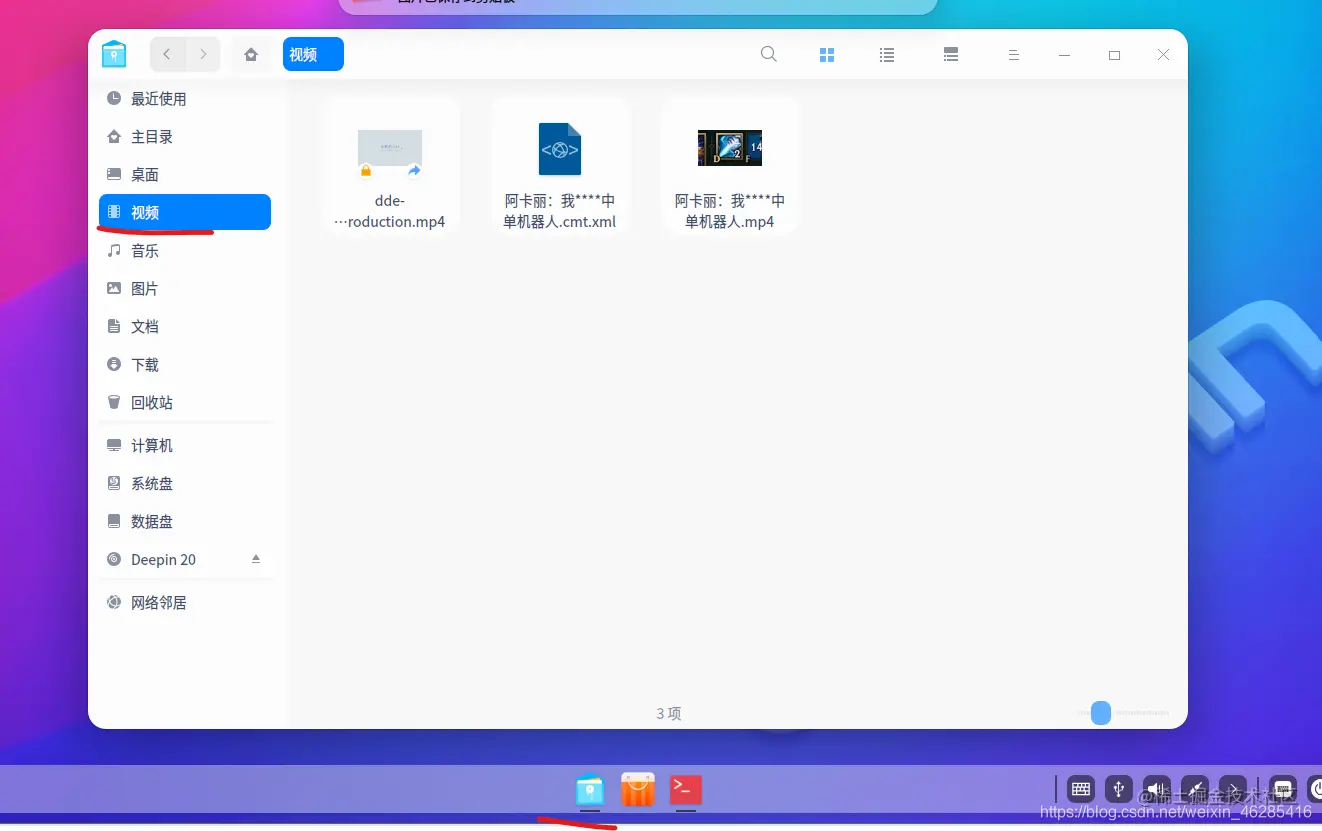Adjust the icon size slider
This screenshot has height=831, width=1322.
(x=1101, y=713)
